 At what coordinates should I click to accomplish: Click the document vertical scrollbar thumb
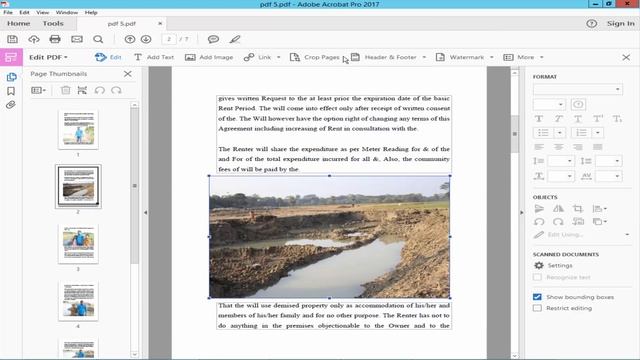click(x=515, y=134)
